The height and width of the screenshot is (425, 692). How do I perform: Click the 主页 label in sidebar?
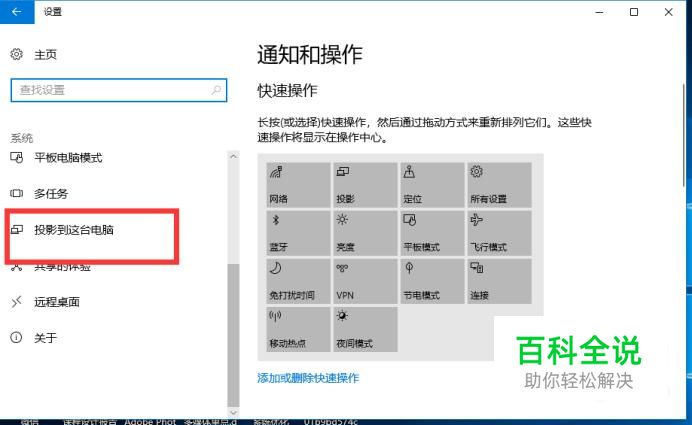45,55
